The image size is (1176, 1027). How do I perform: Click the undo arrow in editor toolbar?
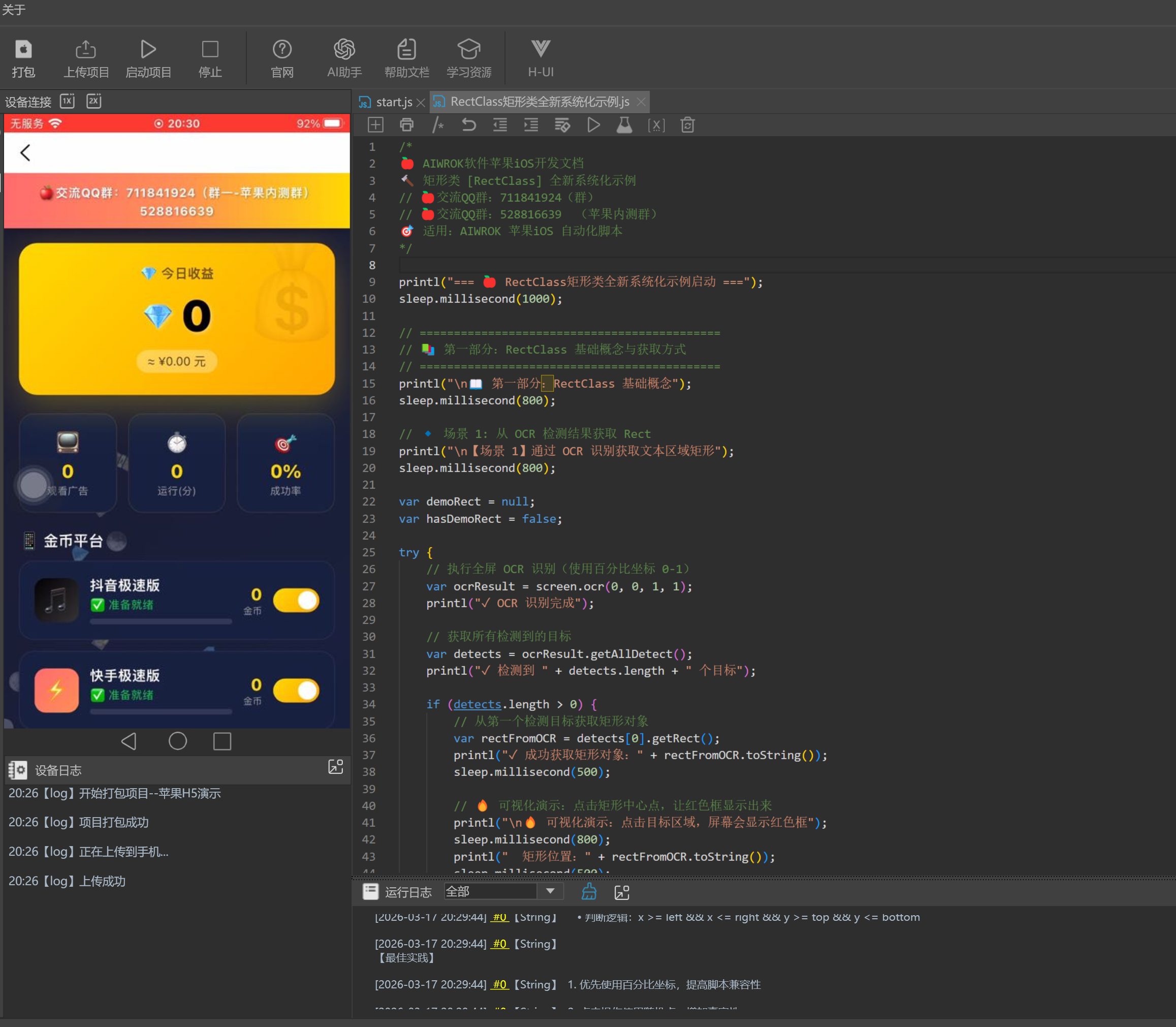click(x=468, y=125)
